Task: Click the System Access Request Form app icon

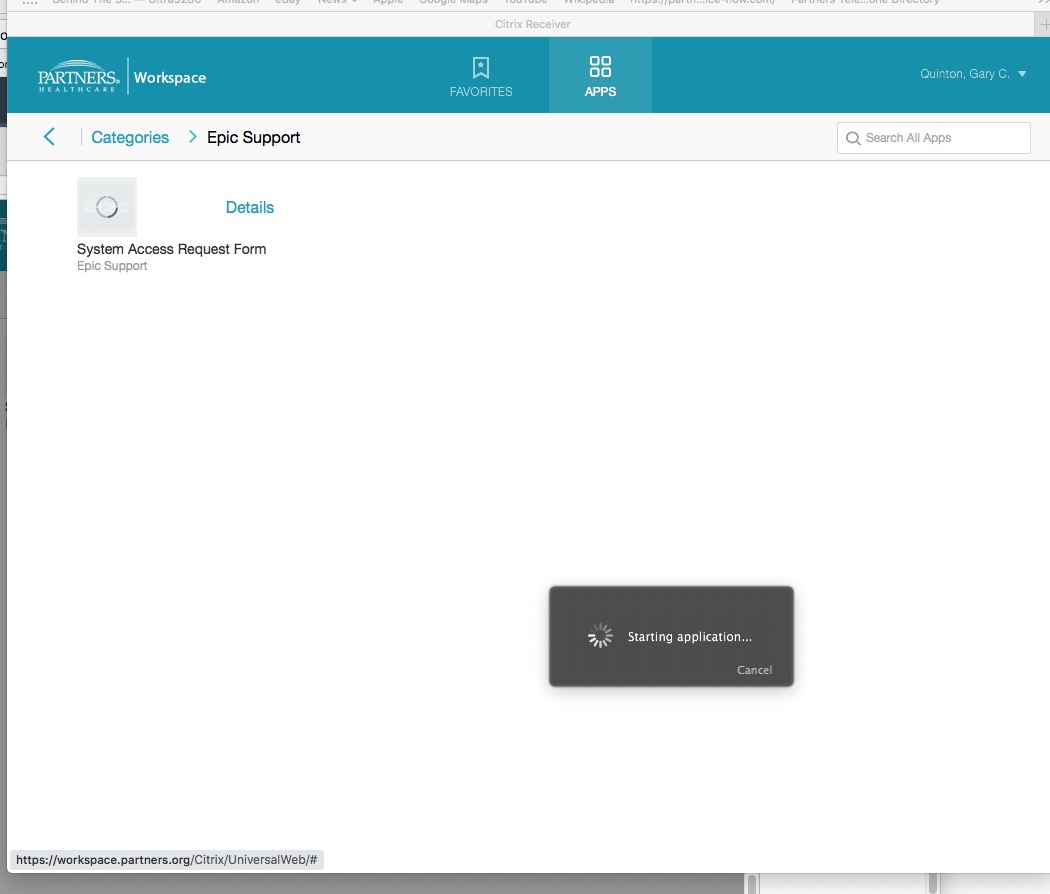Action: coord(107,207)
